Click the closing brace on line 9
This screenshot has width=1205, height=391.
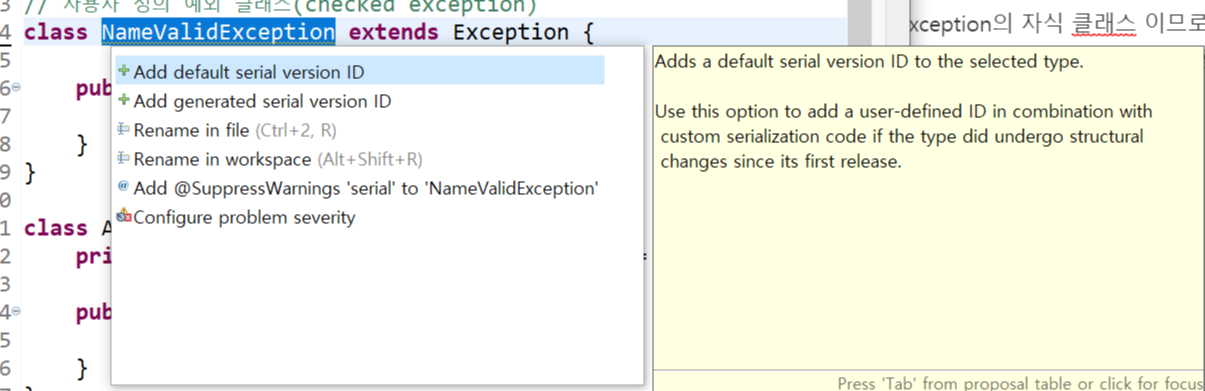click(x=29, y=172)
